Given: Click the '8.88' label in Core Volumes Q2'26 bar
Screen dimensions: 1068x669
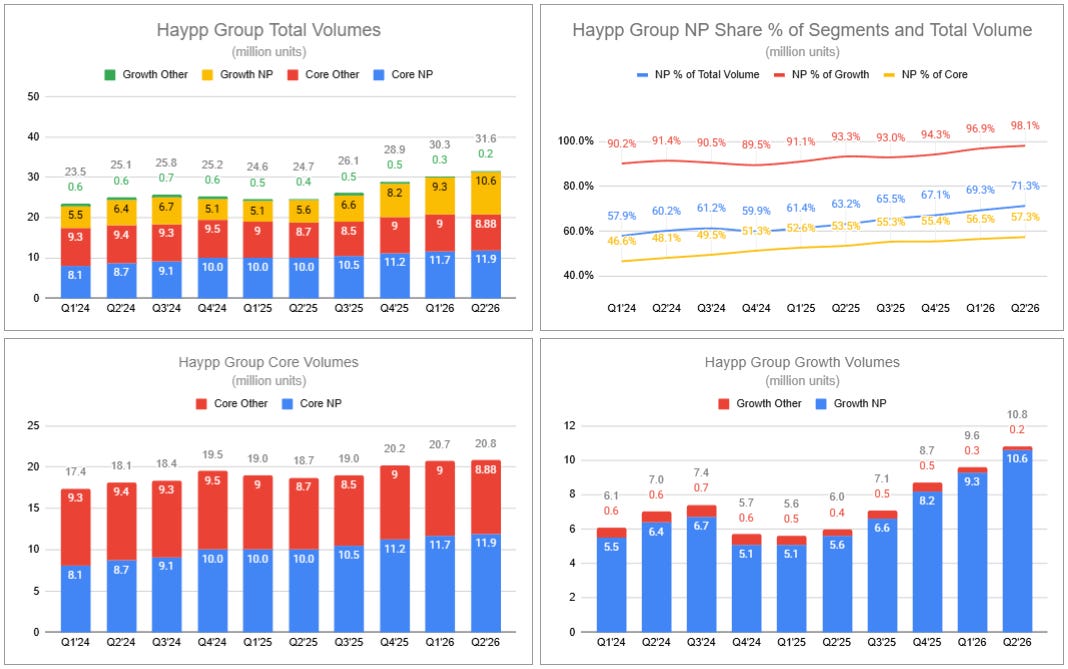Looking at the screenshot, I should pyautogui.click(x=486, y=470).
